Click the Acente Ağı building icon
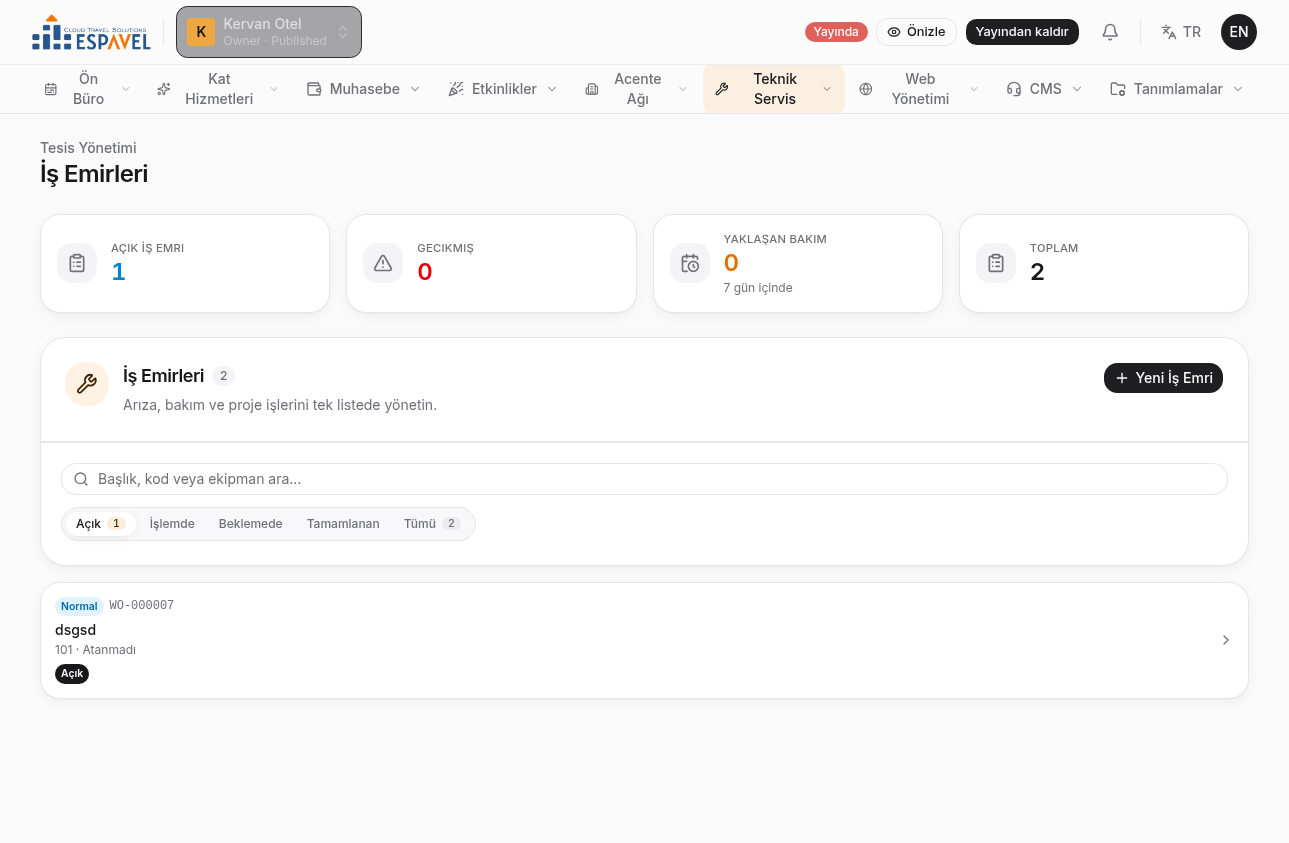1289x843 pixels. 592,89
